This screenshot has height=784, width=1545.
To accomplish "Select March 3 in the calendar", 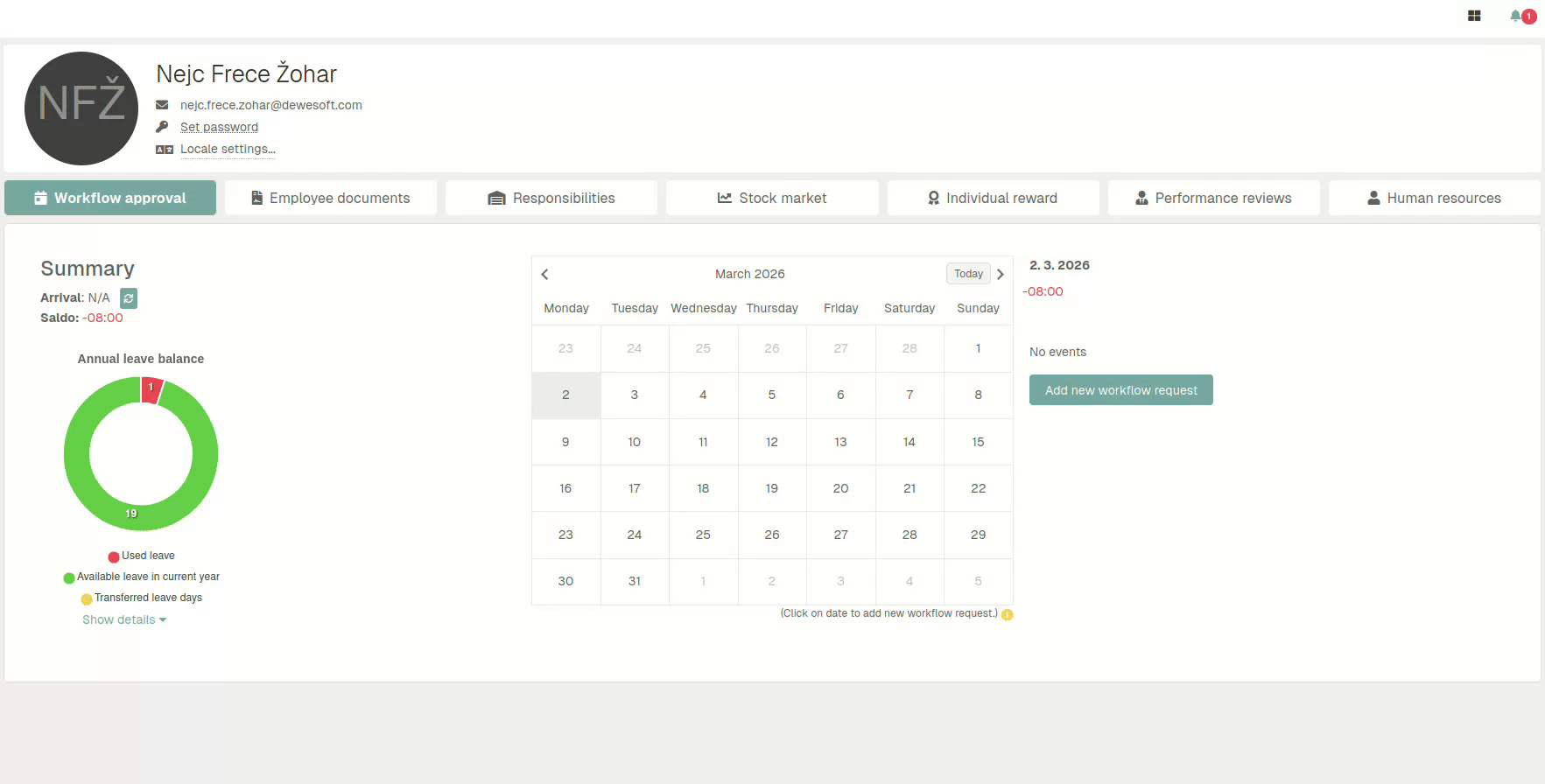I will [635, 395].
